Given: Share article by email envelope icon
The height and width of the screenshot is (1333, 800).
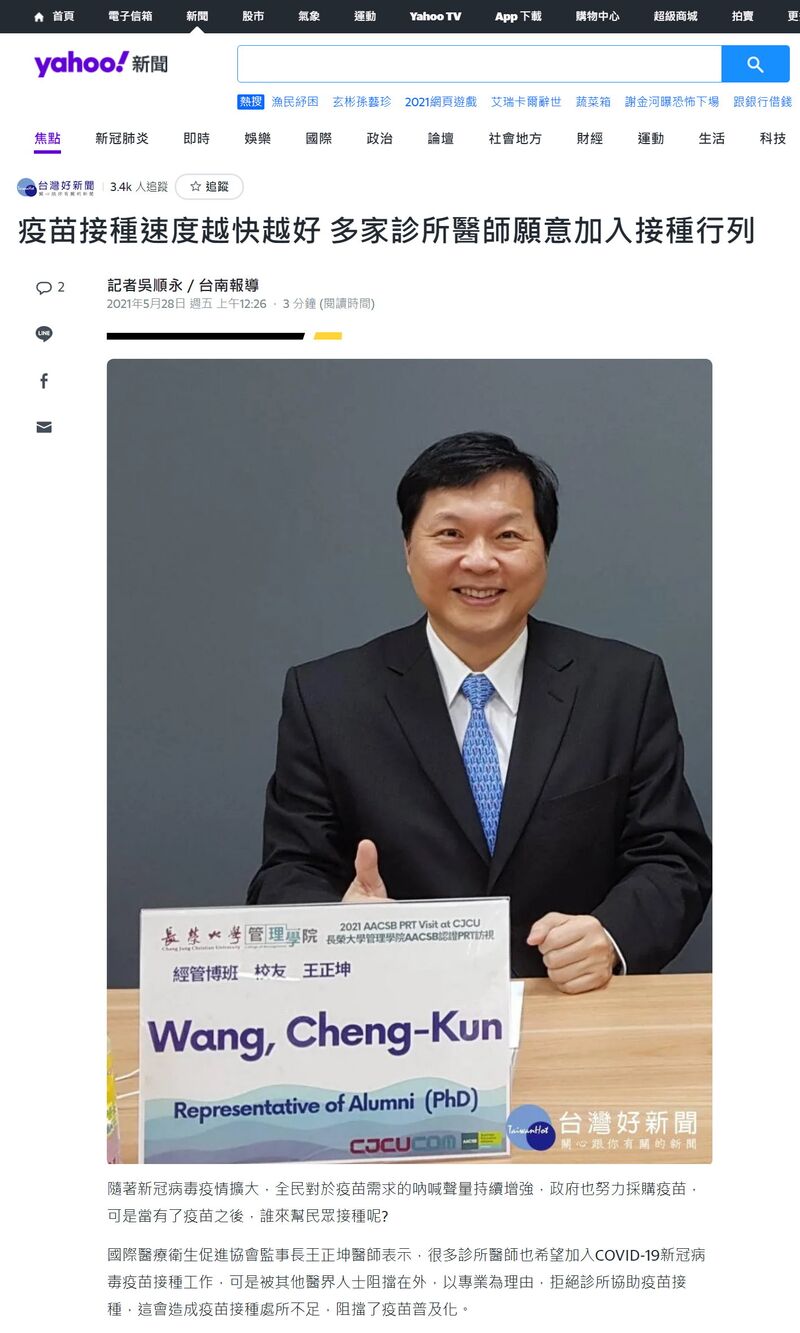Looking at the screenshot, I should point(44,427).
